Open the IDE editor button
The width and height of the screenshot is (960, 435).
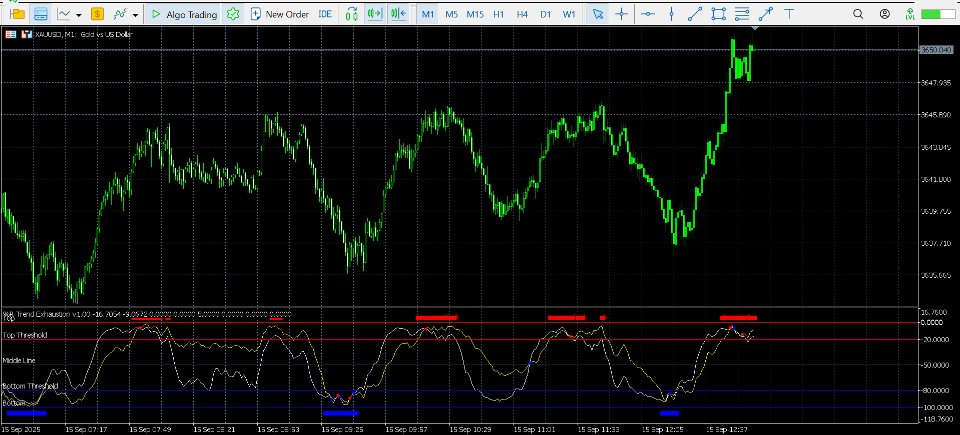click(326, 15)
